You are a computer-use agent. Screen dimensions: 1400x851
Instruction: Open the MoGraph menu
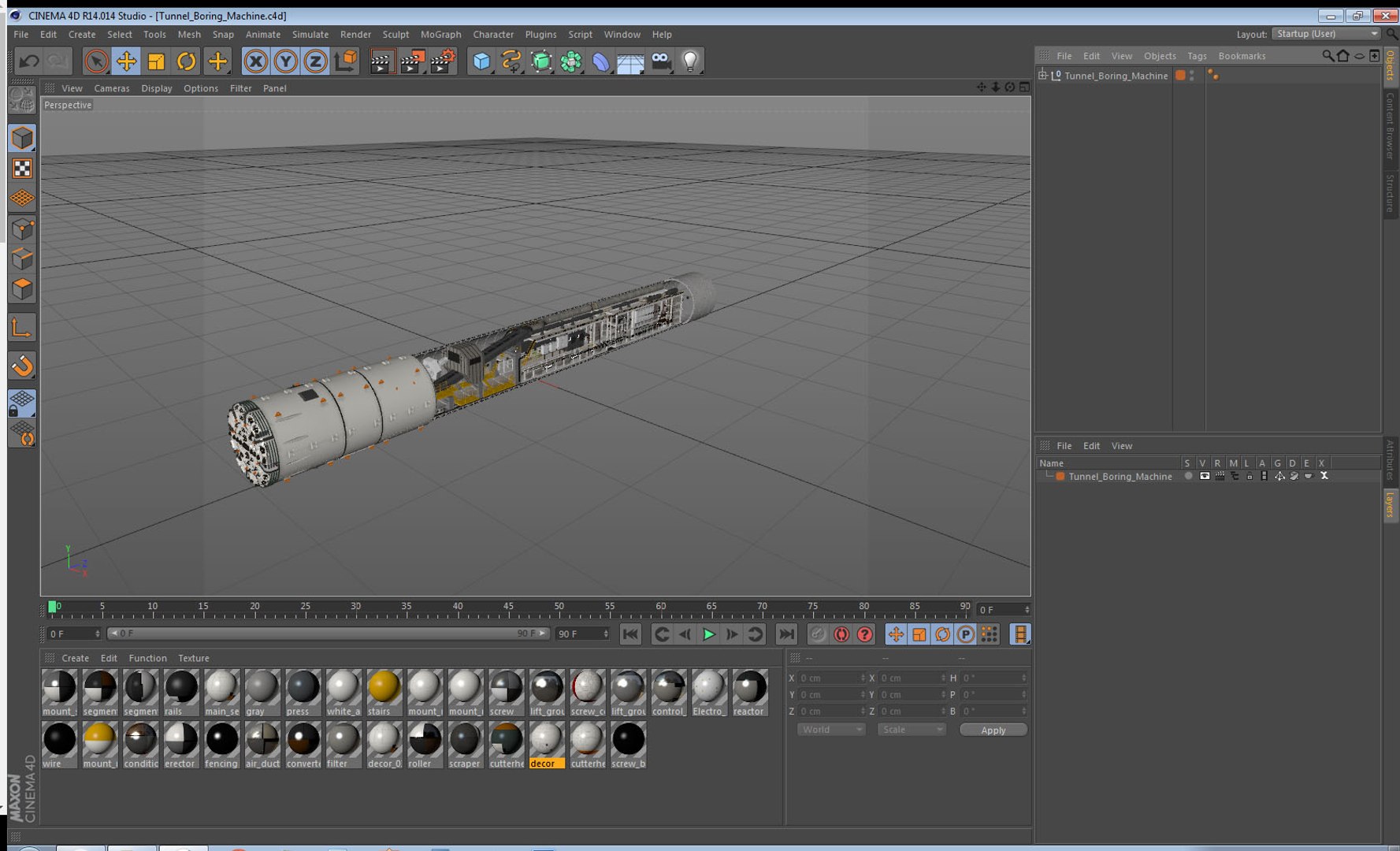click(440, 34)
